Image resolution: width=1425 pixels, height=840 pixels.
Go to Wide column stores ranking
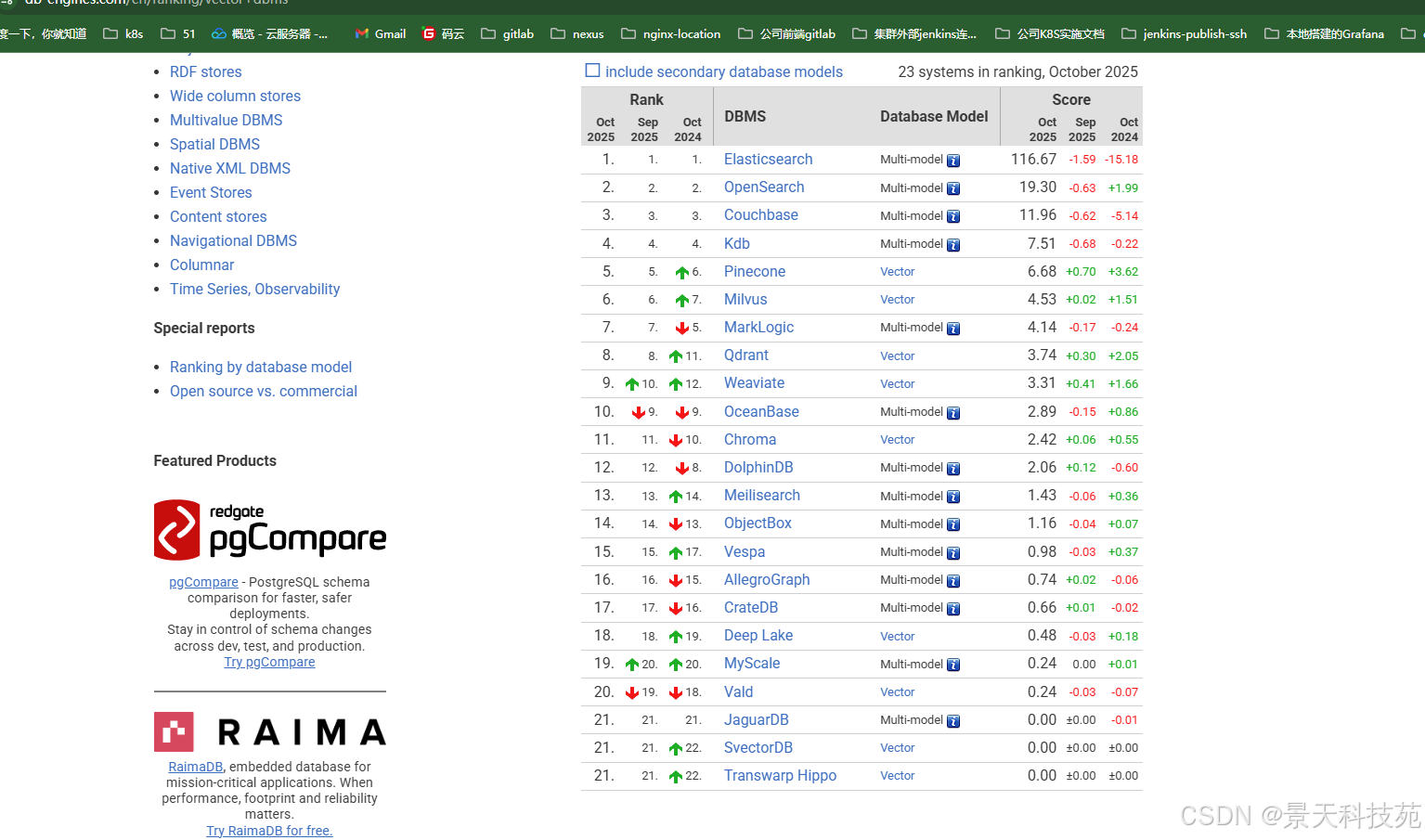pos(236,96)
